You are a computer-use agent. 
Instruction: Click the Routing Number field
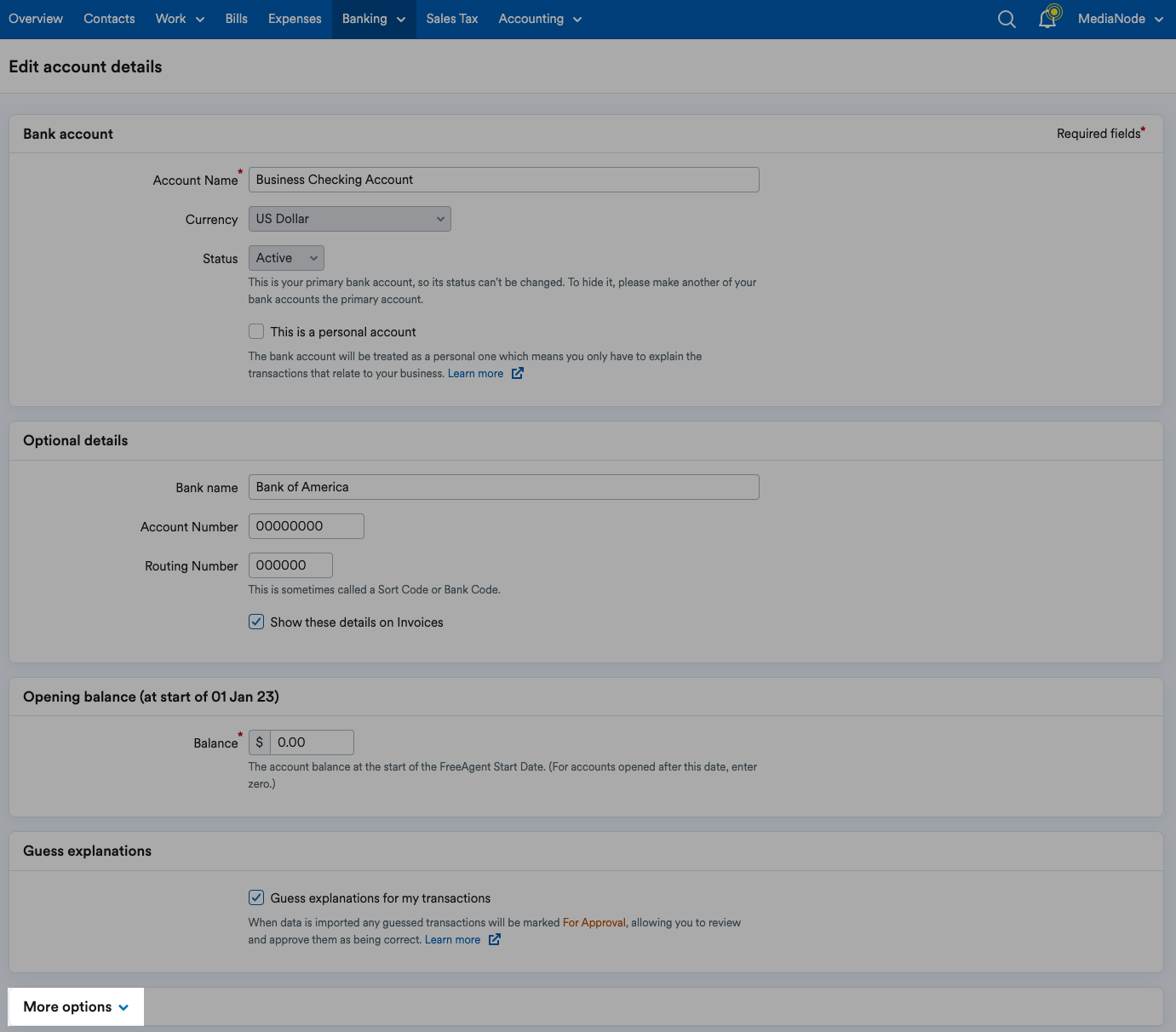[x=290, y=565]
